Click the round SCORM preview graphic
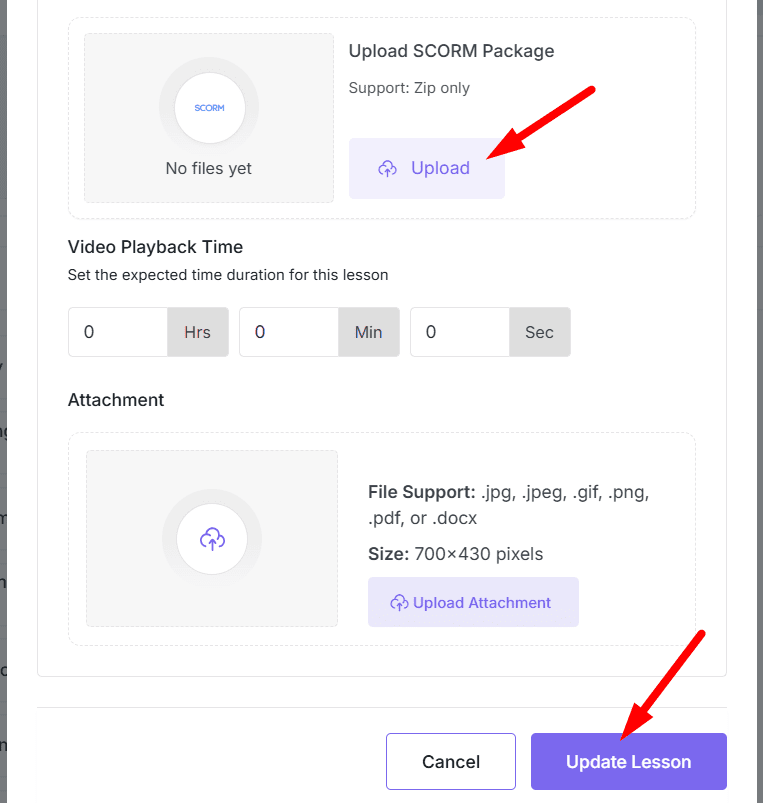Image resolution: width=763 pixels, height=803 pixels. pyautogui.click(x=208, y=106)
